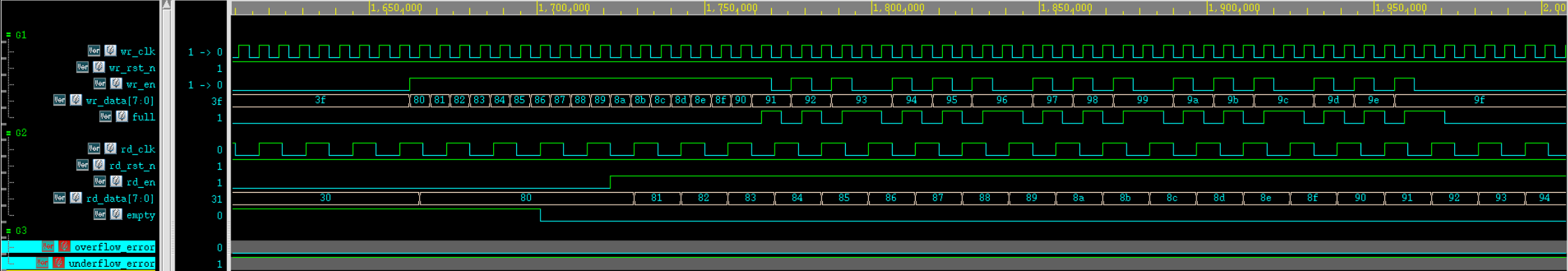Click the rd_data value segment '80' in waveform

pyautogui.click(x=526, y=198)
